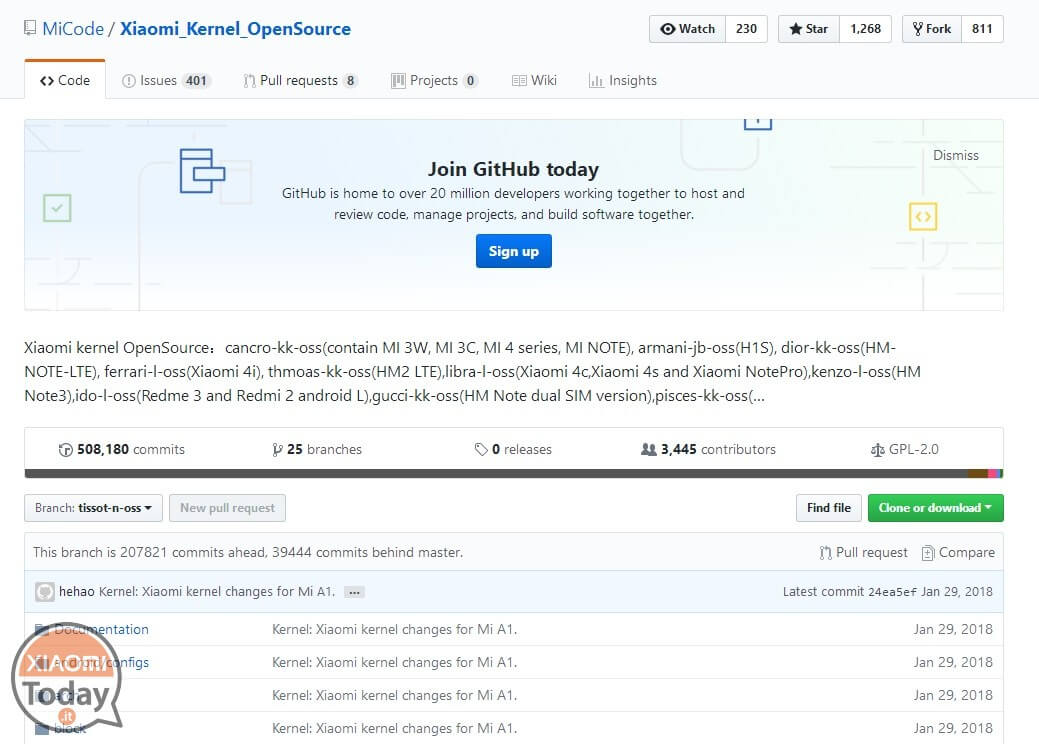Click the Pull requests tab icon
The image size is (1039, 744).
click(249, 81)
